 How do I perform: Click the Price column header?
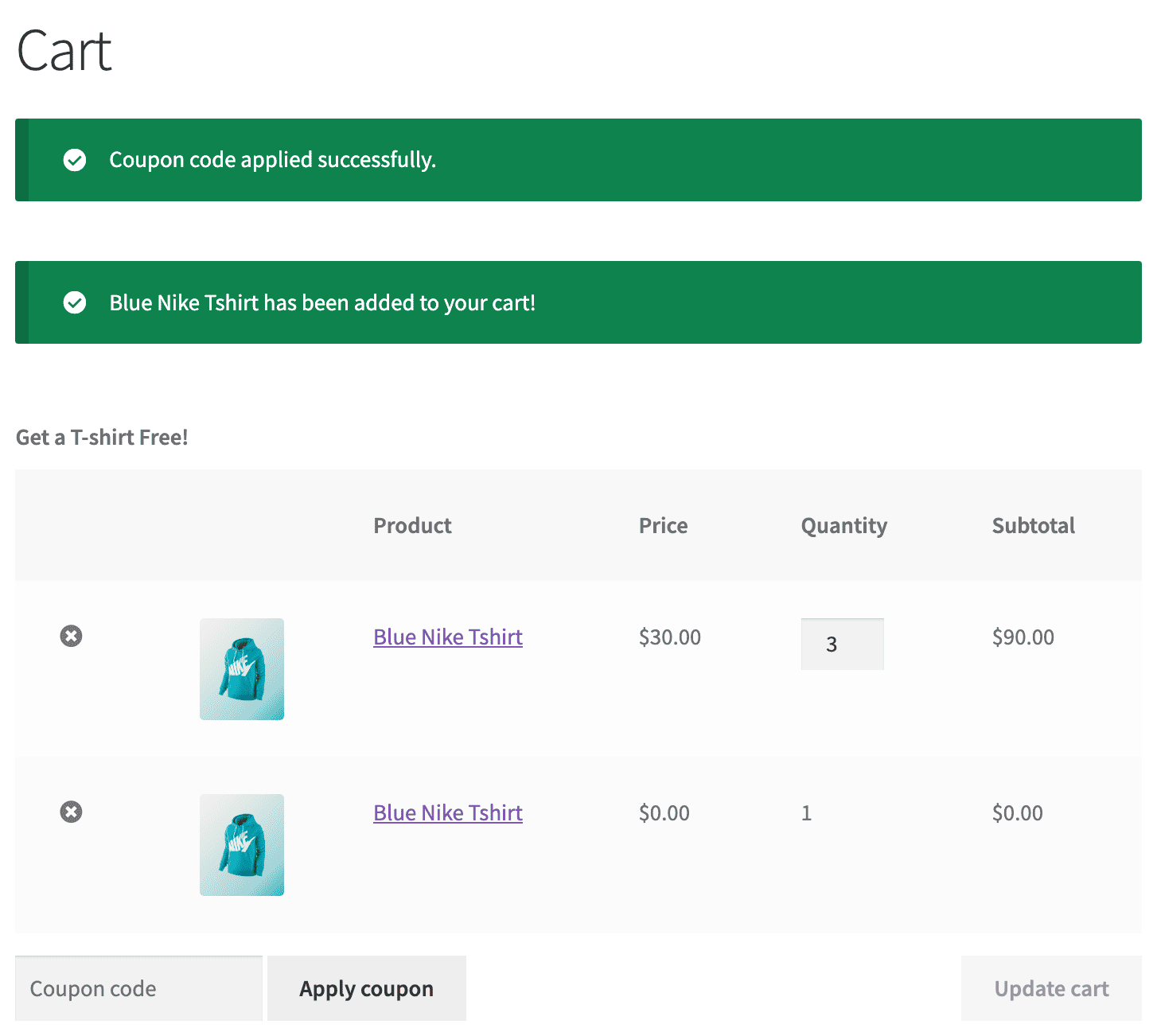click(x=663, y=525)
